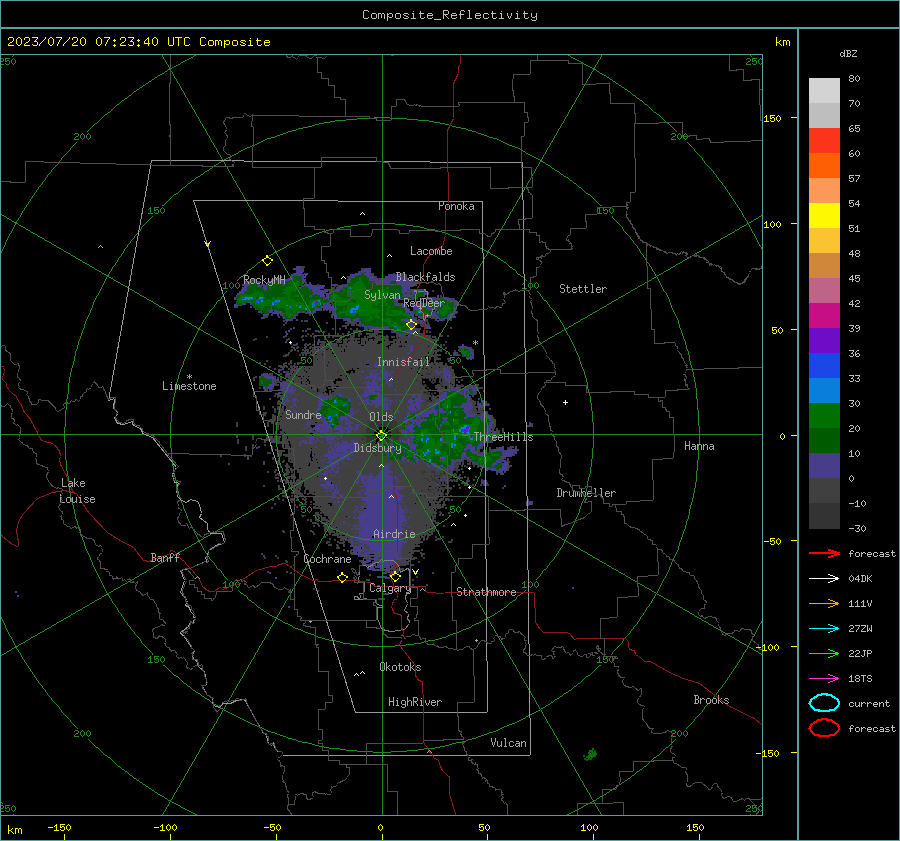Click the 04DK legend label
This screenshot has height=841, width=900.
[x=860, y=579]
